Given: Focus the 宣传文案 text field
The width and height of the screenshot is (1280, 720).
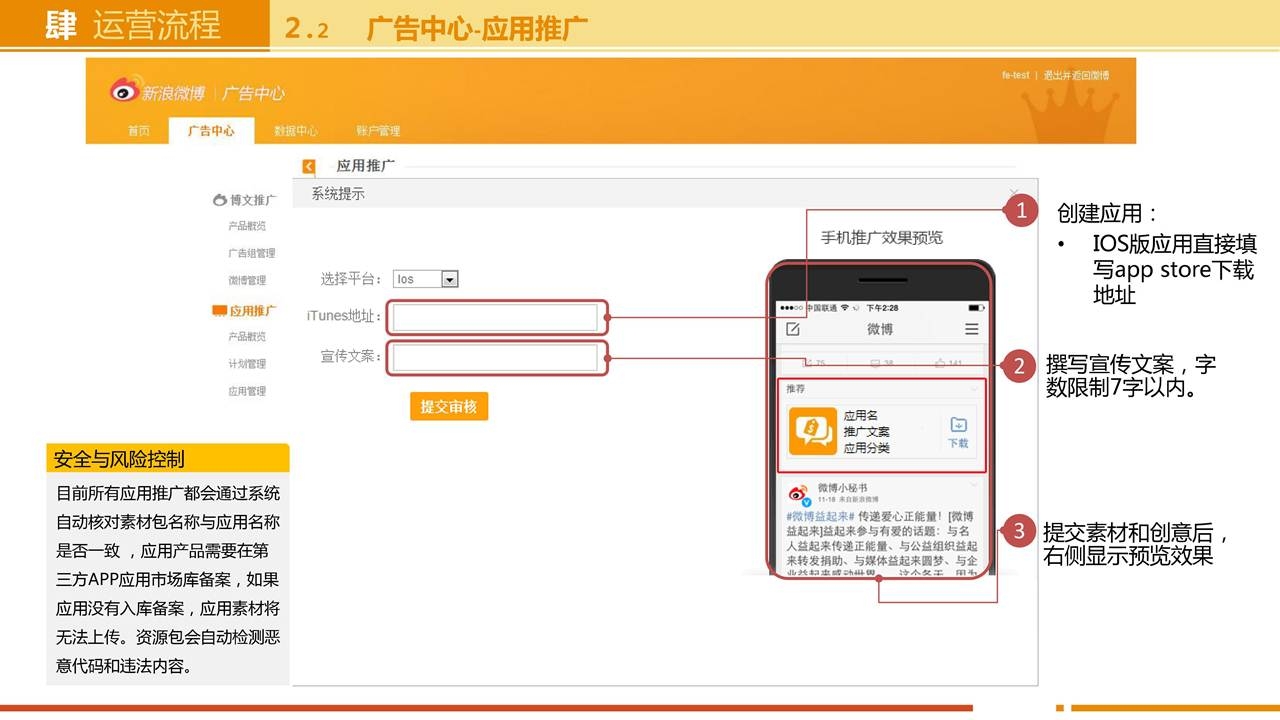Looking at the screenshot, I should tap(495, 358).
